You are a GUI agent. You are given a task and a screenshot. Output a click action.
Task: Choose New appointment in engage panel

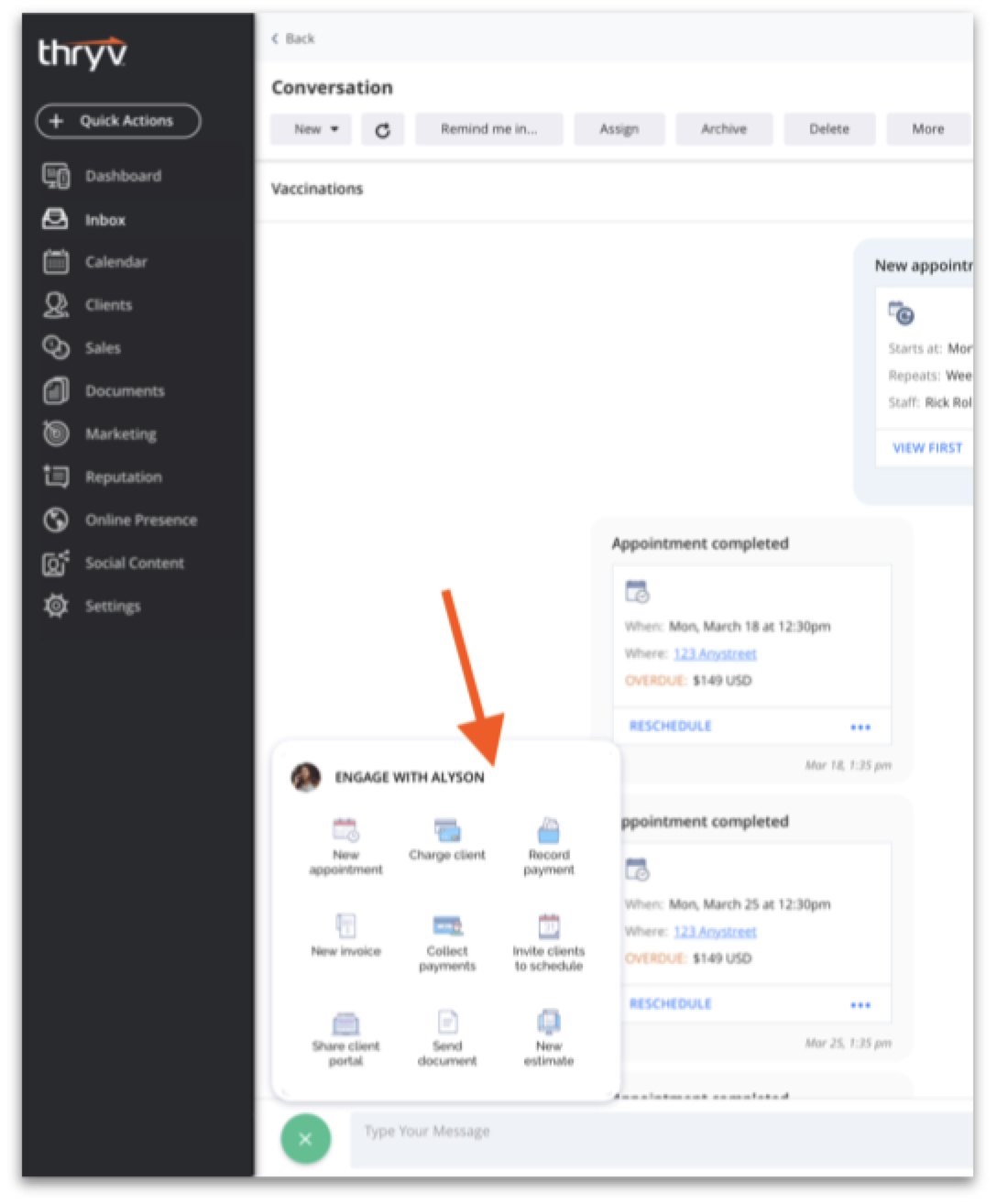[345, 847]
